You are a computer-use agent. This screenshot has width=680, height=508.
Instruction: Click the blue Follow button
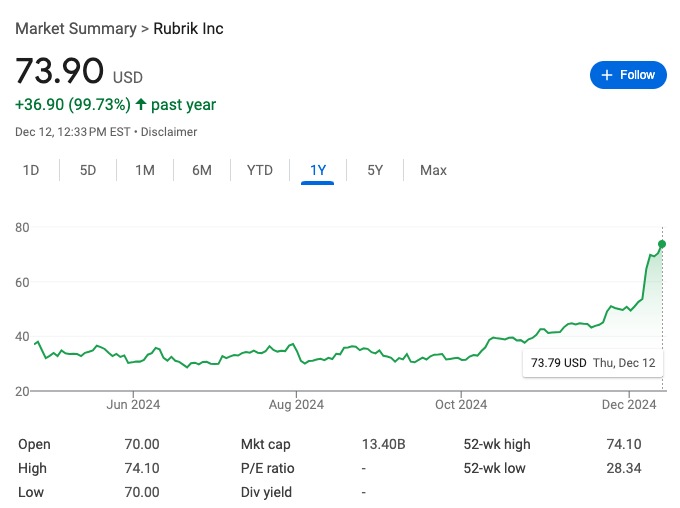628,75
